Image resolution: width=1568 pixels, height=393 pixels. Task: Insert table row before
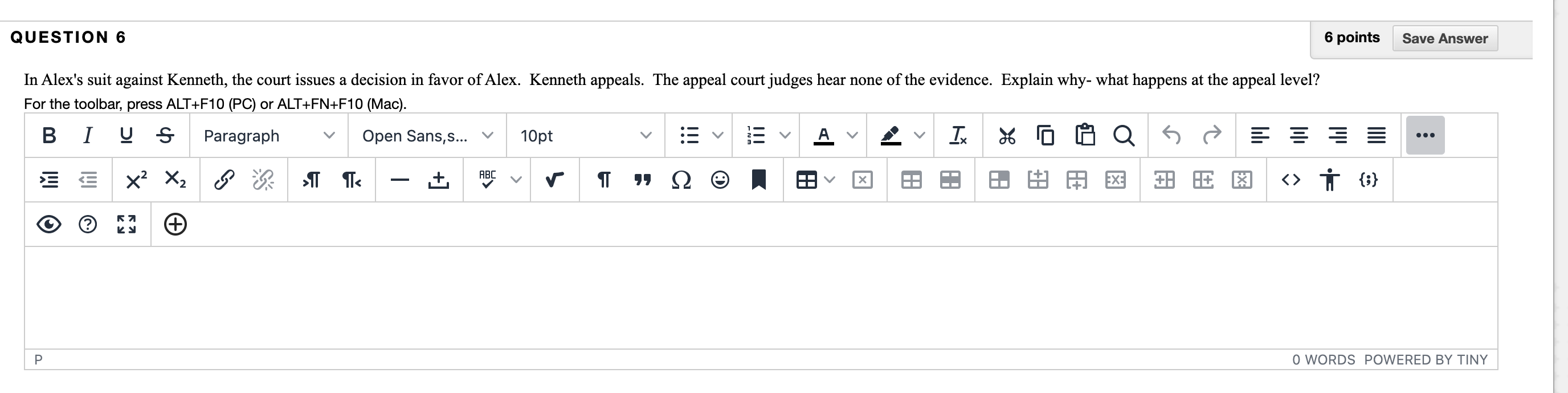[x=1038, y=180]
